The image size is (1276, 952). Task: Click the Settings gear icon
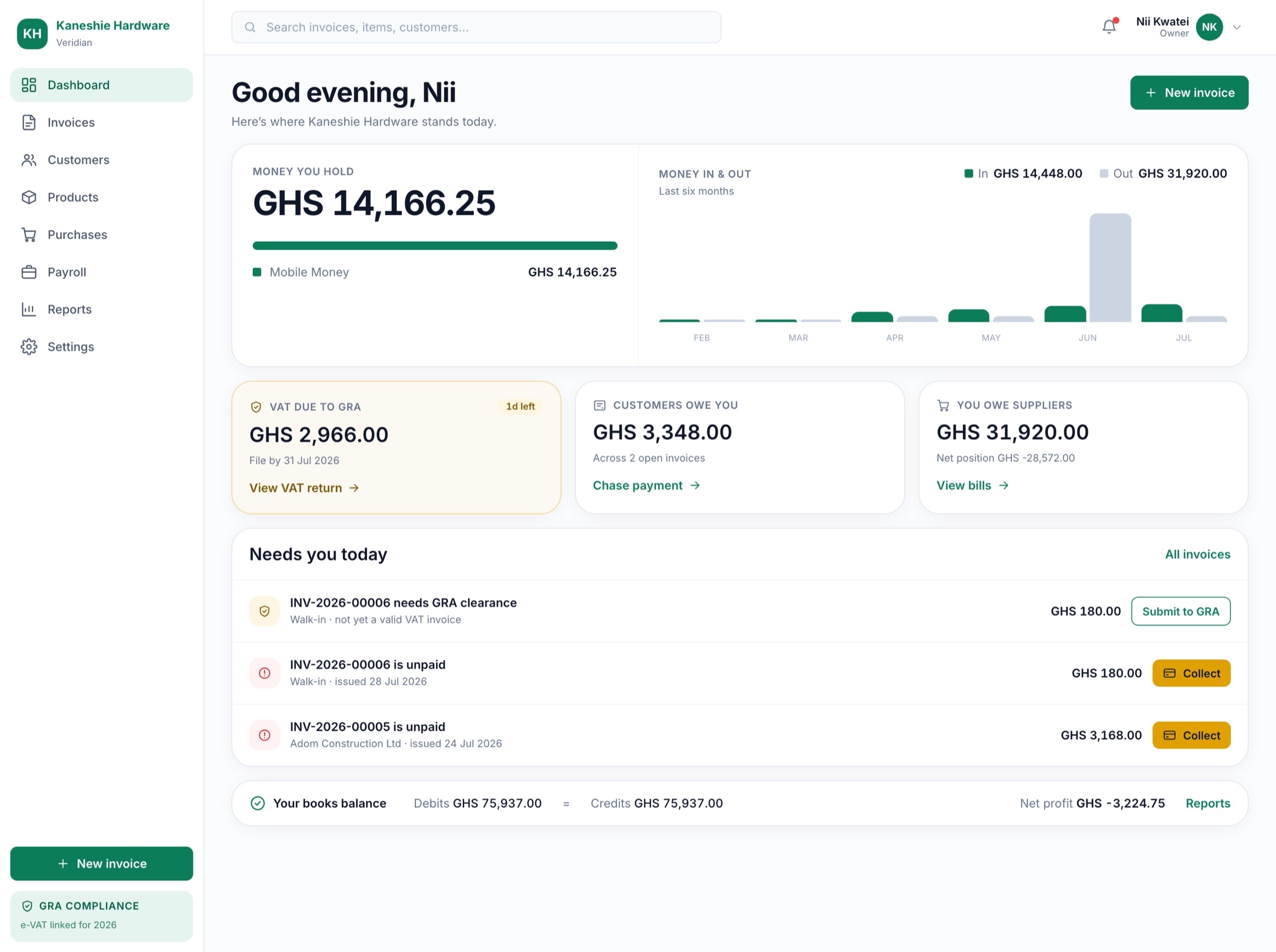click(x=29, y=347)
